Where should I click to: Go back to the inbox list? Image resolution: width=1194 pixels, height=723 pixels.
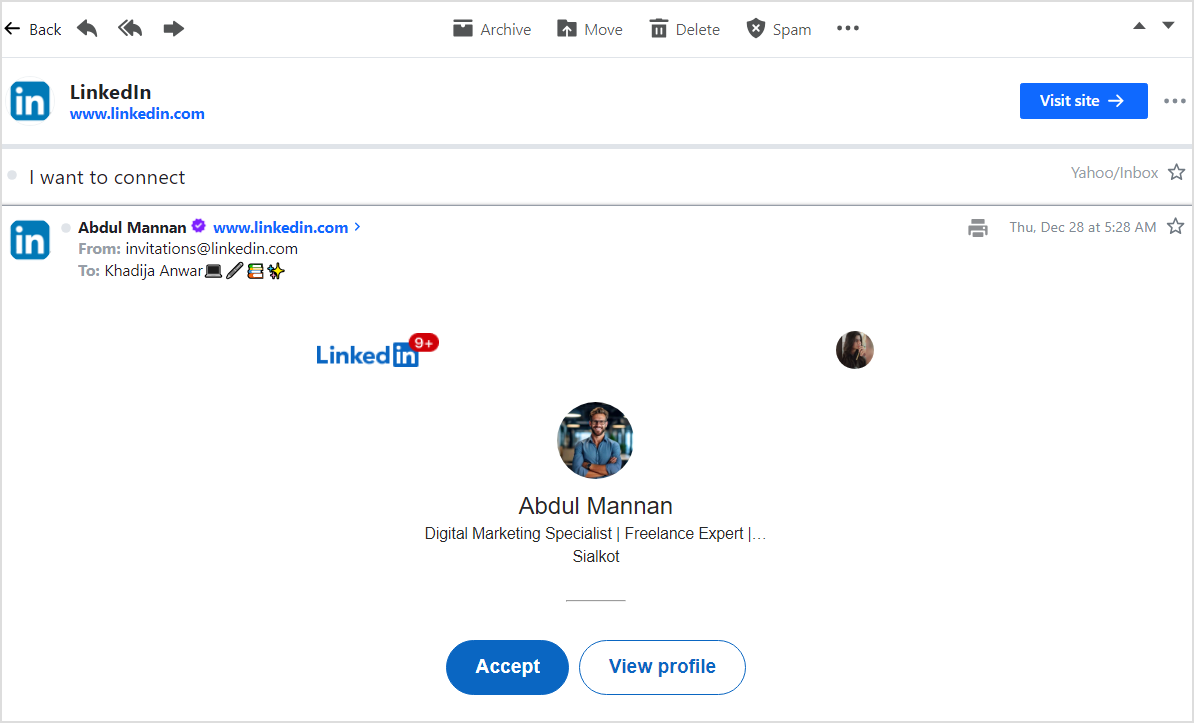tap(33, 29)
